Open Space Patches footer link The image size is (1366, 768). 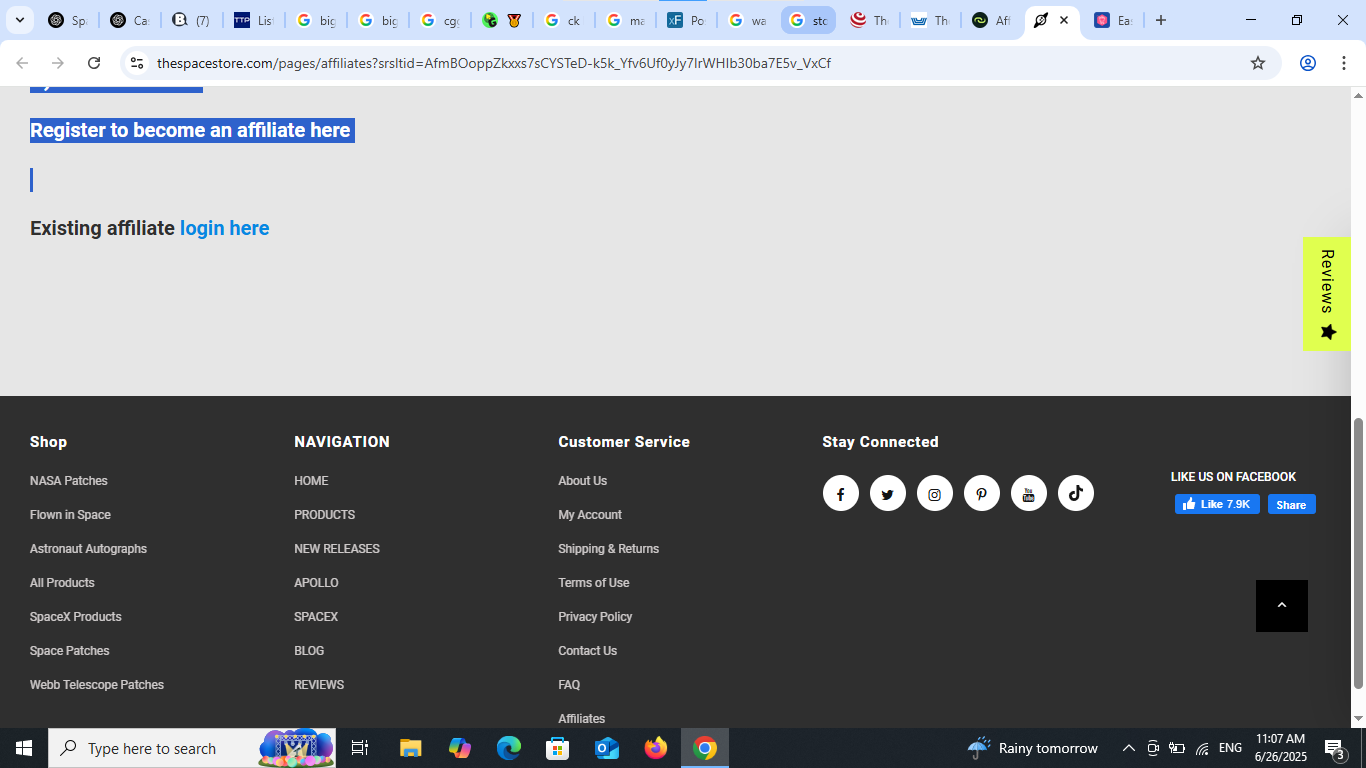(70, 651)
